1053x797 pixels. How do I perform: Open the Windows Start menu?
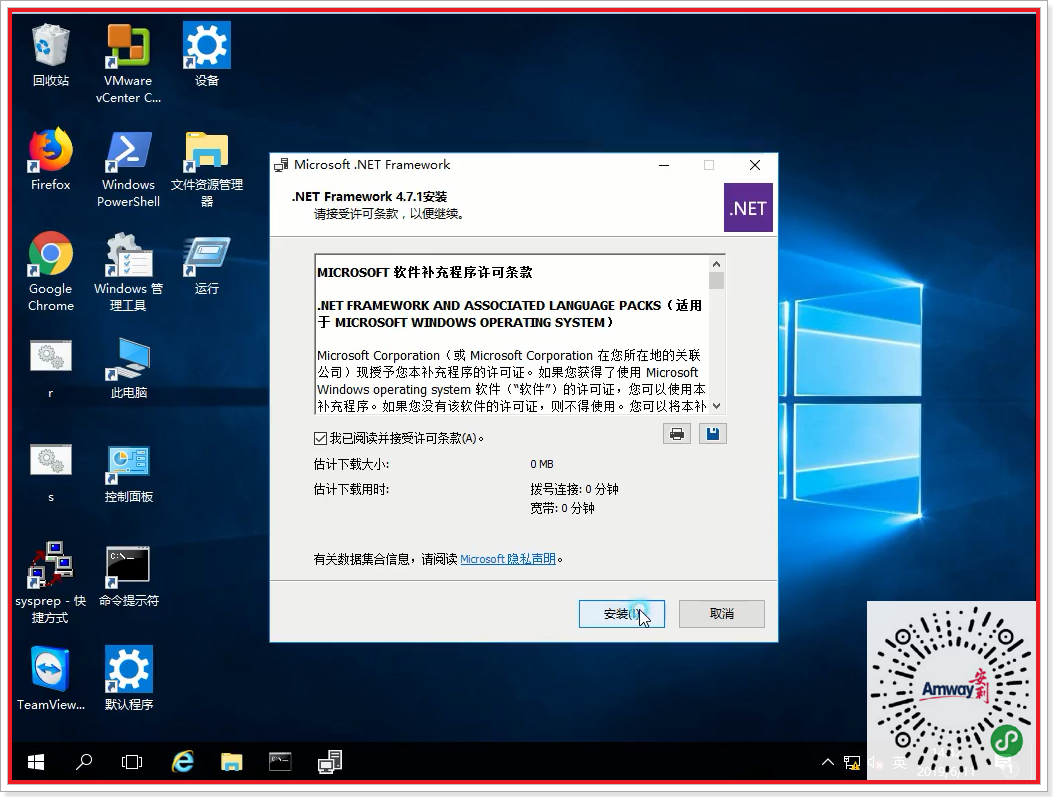click(36, 762)
